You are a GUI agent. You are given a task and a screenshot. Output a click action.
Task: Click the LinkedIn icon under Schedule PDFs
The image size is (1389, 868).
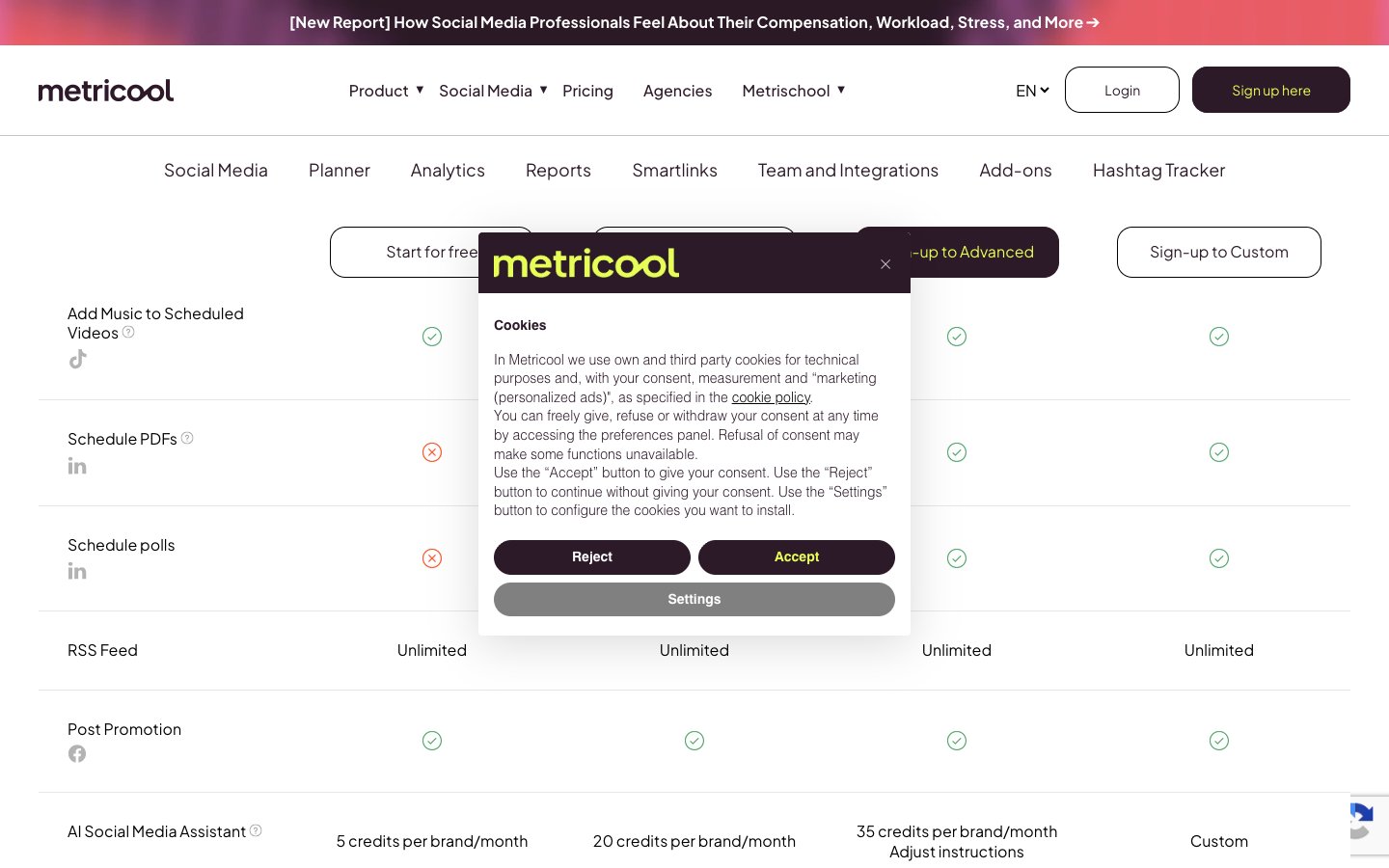point(77,467)
